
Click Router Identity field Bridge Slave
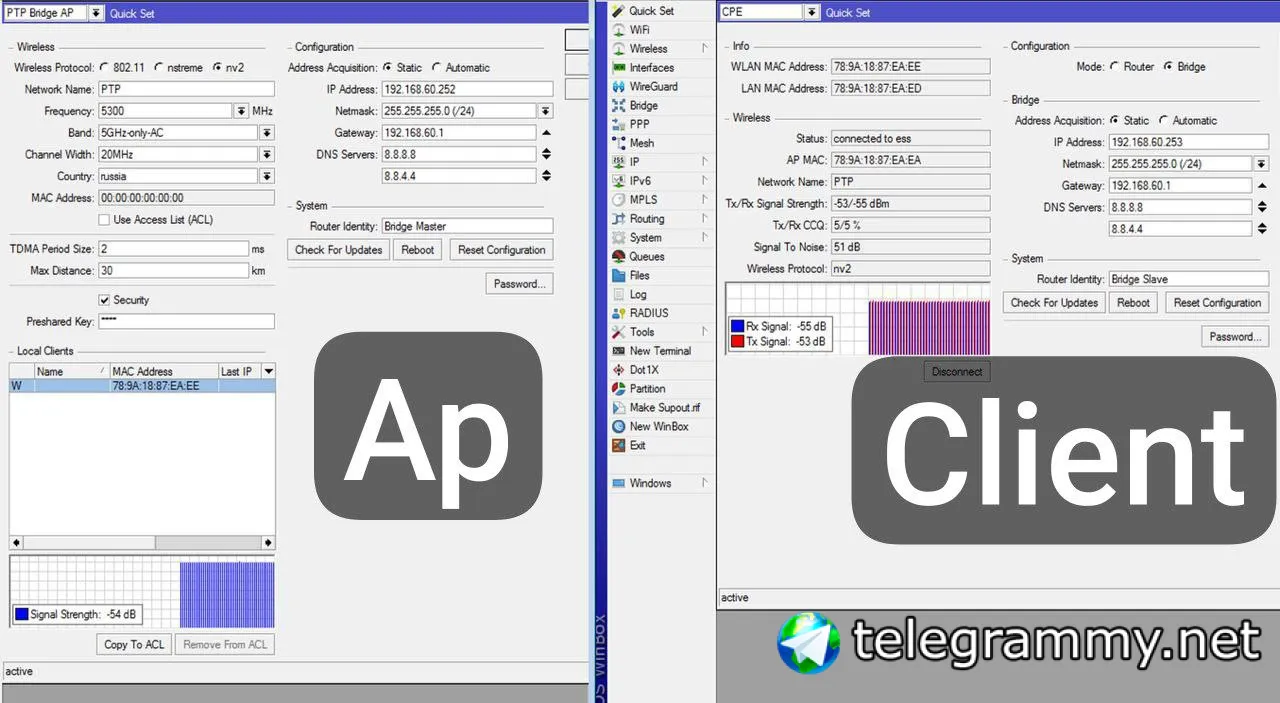1188,280
